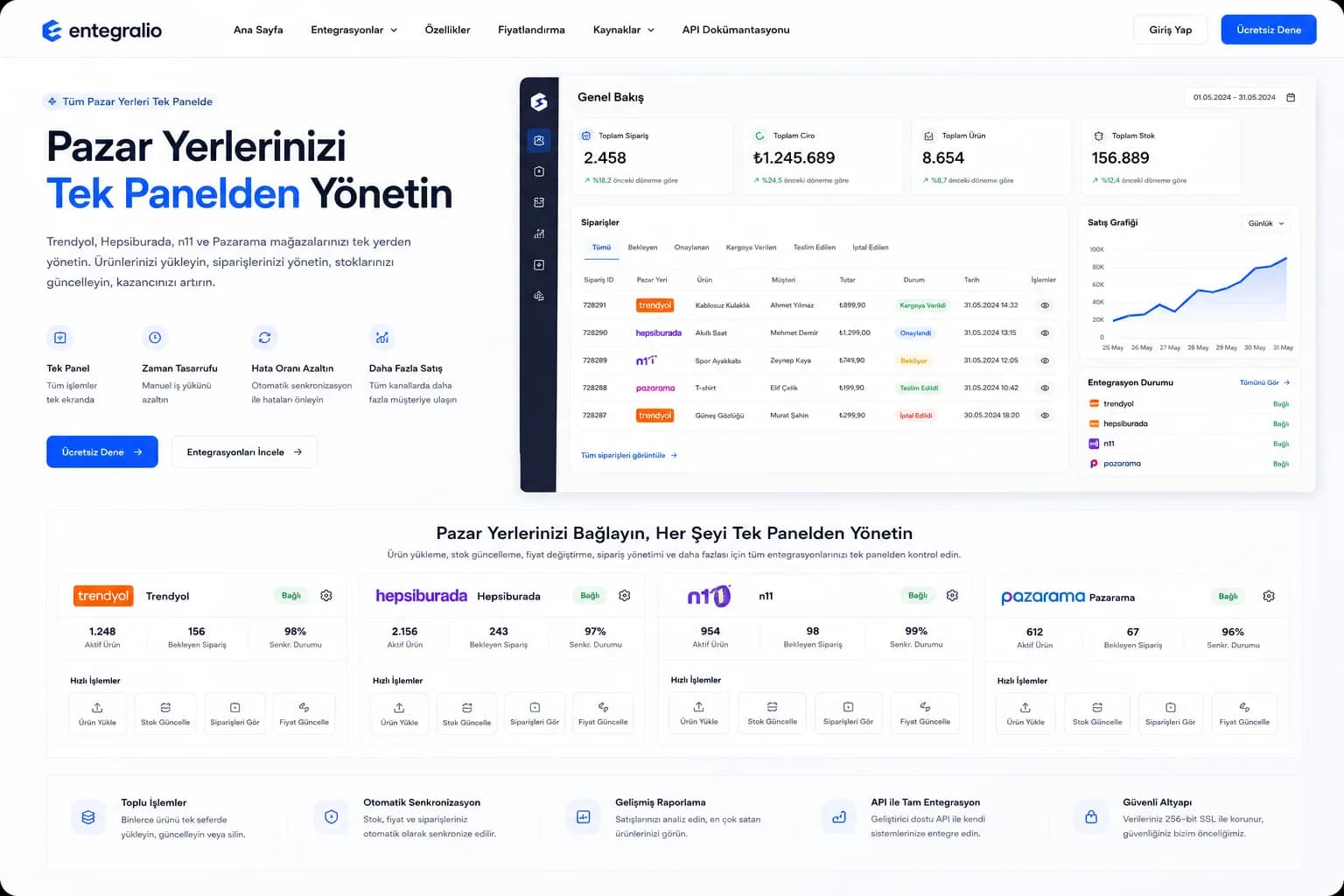The image size is (1344, 896).
Task: Click hero Ücretsiz Dene arrow button
Action: [x=101, y=452]
